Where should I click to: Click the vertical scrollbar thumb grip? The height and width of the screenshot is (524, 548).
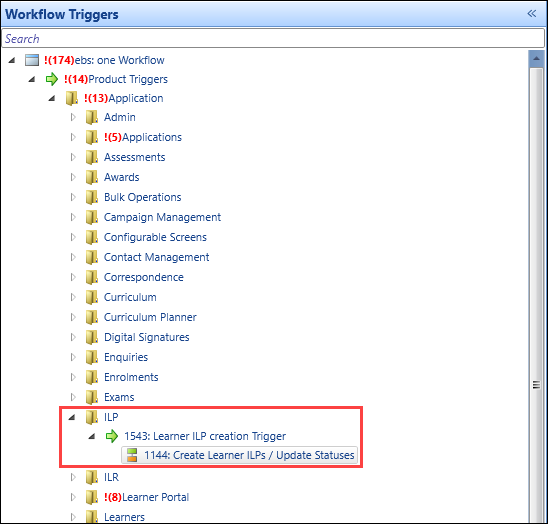[x=536, y=385]
